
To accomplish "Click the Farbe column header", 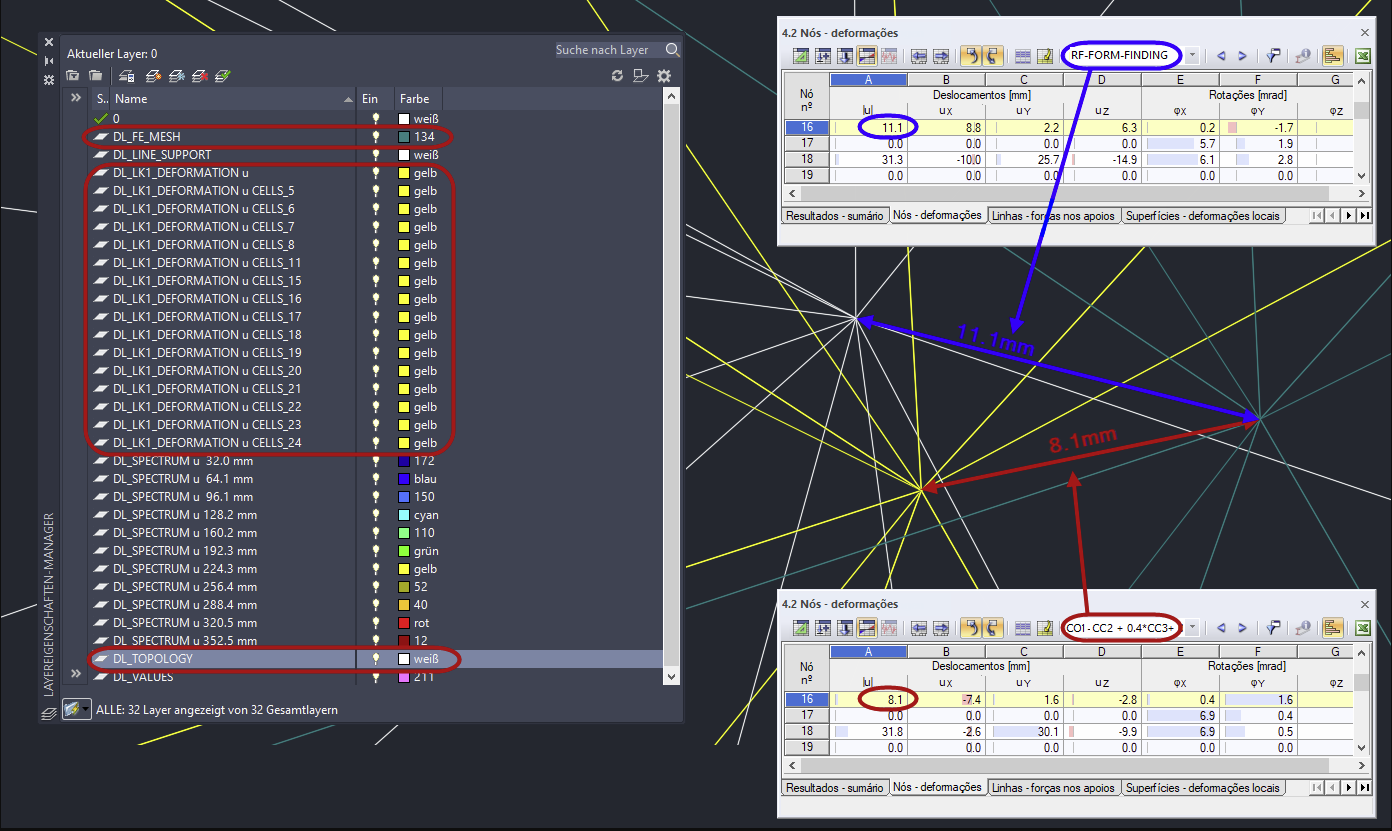I will coord(419,99).
